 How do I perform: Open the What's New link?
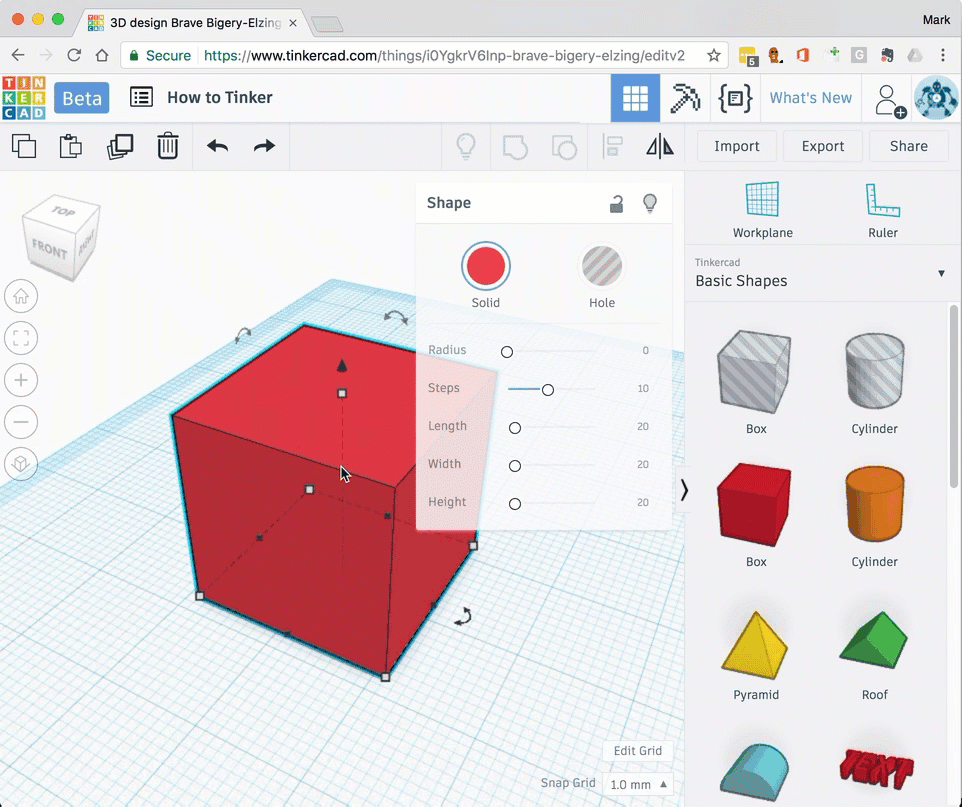coord(810,98)
